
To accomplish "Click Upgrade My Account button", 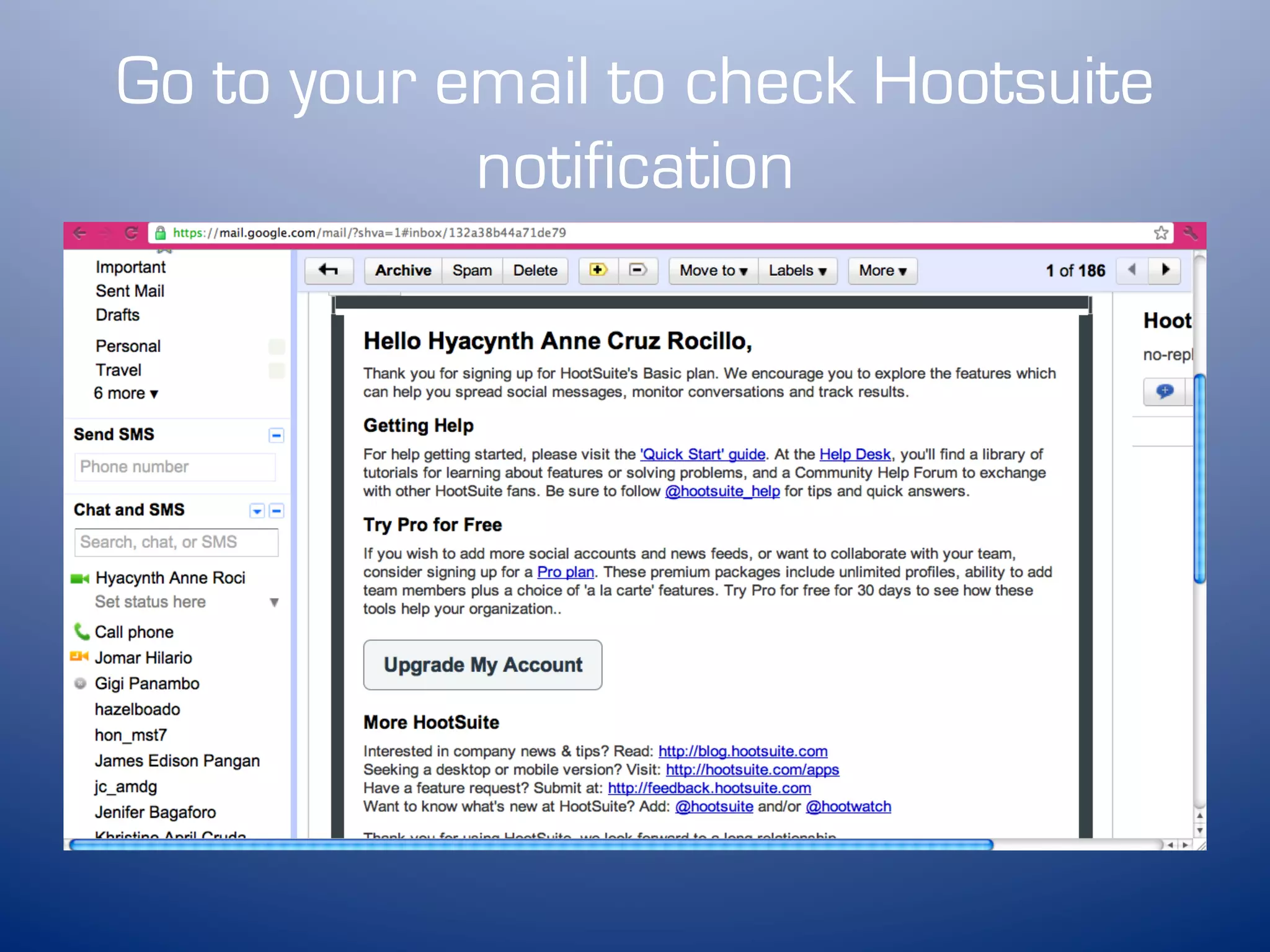I will coord(482,665).
